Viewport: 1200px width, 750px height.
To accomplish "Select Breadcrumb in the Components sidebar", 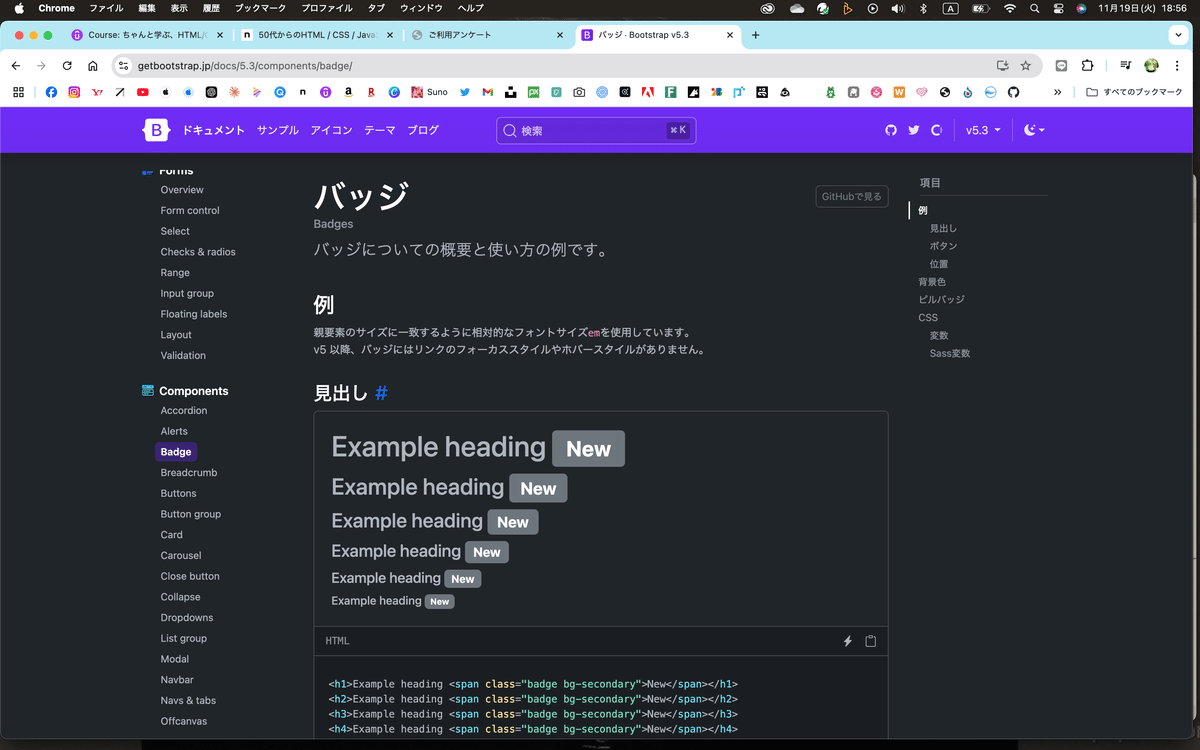I will pyautogui.click(x=188, y=472).
